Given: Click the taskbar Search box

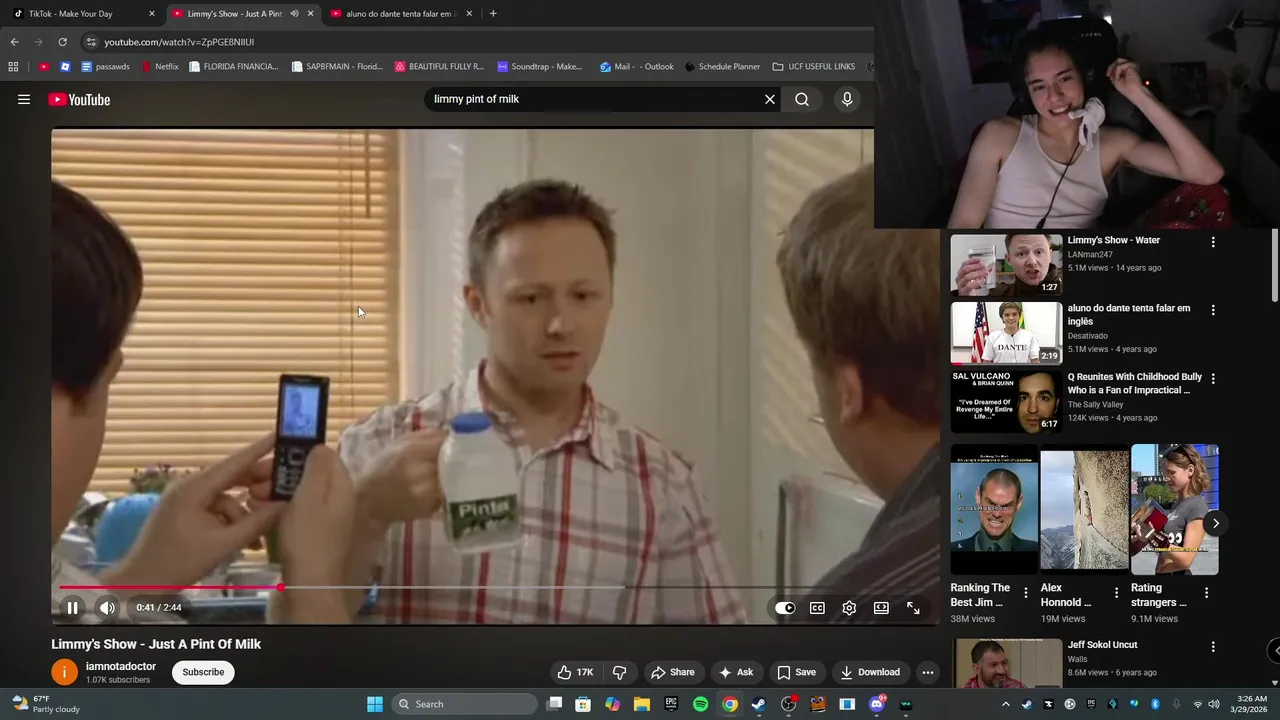Looking at the screenshot, I should [465, 704].
